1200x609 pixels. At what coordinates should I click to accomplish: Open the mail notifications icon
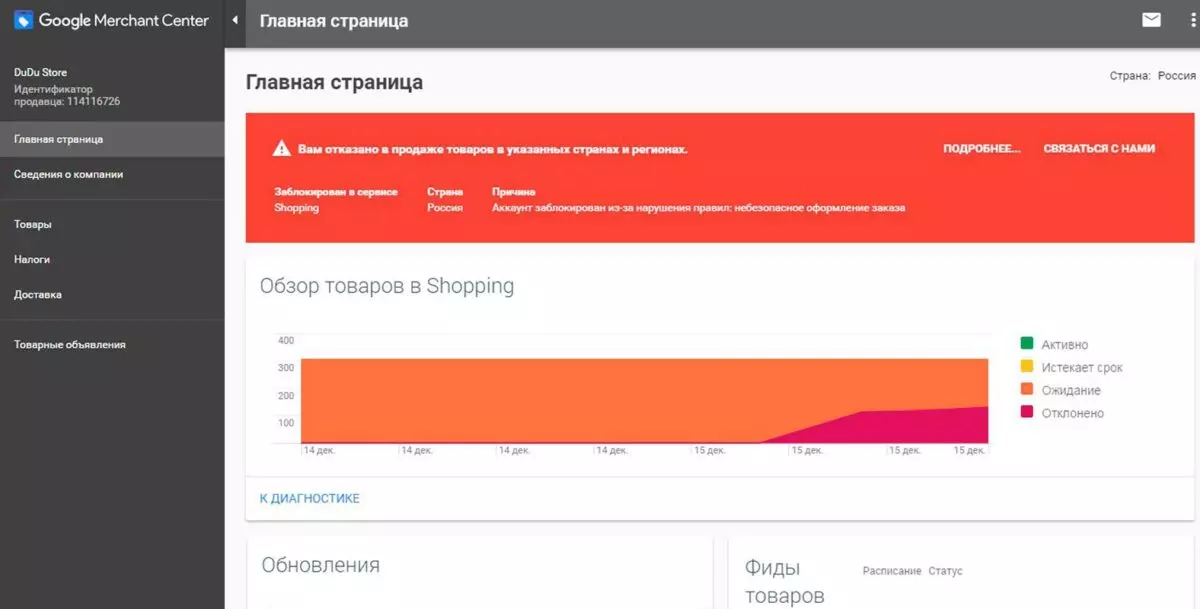1151,20
